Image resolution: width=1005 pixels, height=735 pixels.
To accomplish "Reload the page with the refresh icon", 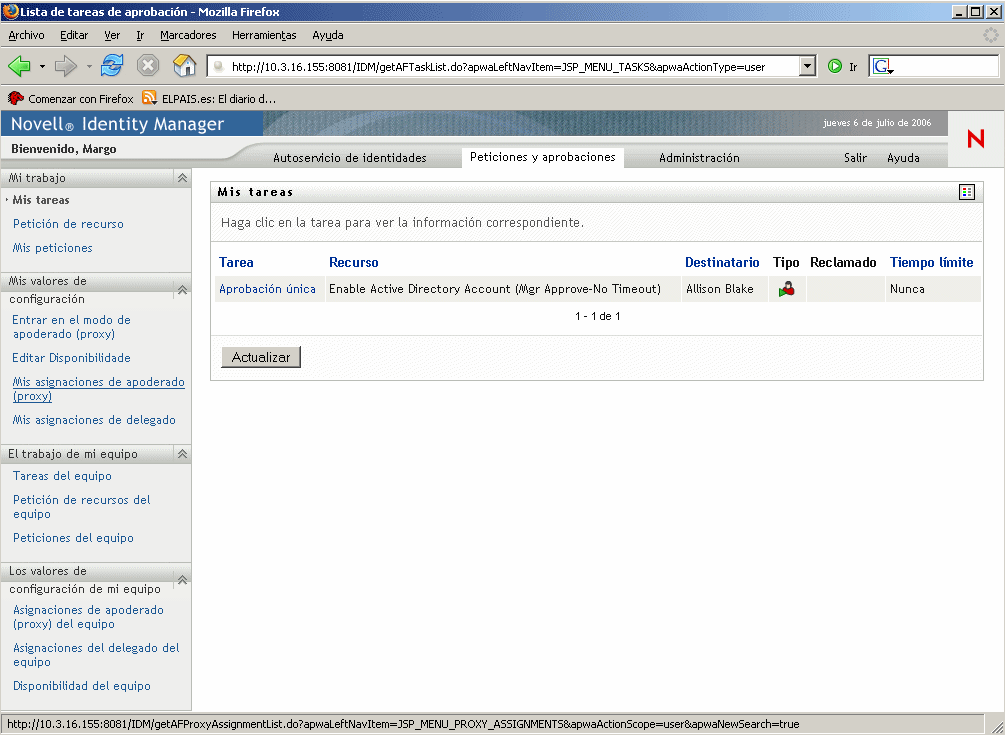I will [x=112, y=66].
